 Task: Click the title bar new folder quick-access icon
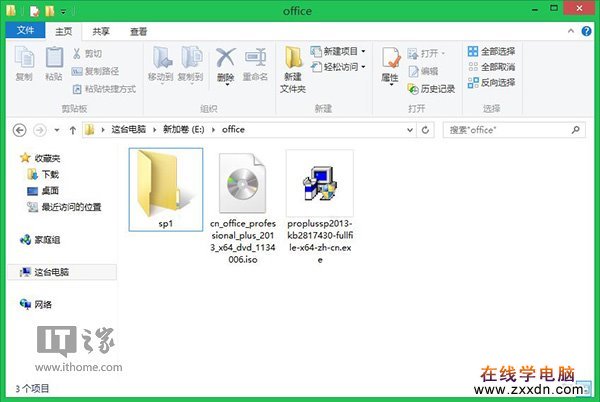(x=49, y=11)
